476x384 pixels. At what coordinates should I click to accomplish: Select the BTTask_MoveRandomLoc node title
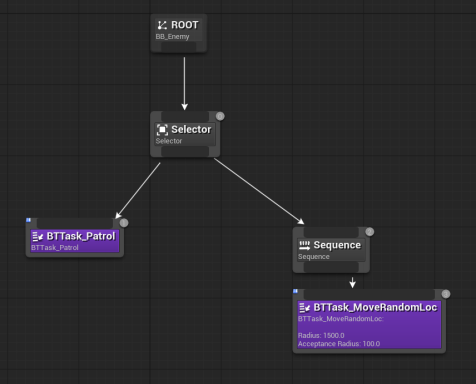pos(375,307)
